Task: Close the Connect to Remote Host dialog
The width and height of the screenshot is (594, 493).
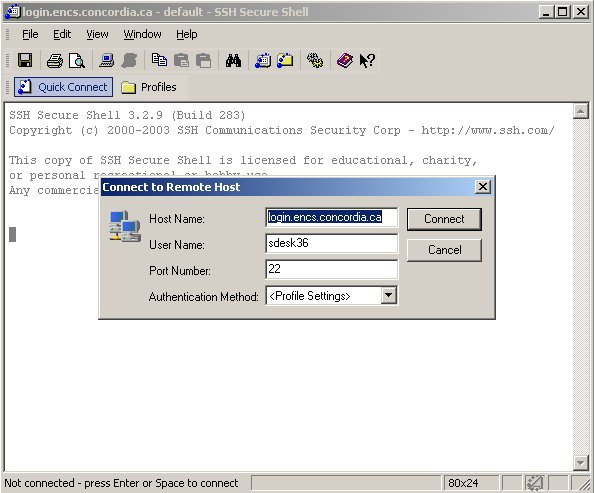Action: coord(483,186)
